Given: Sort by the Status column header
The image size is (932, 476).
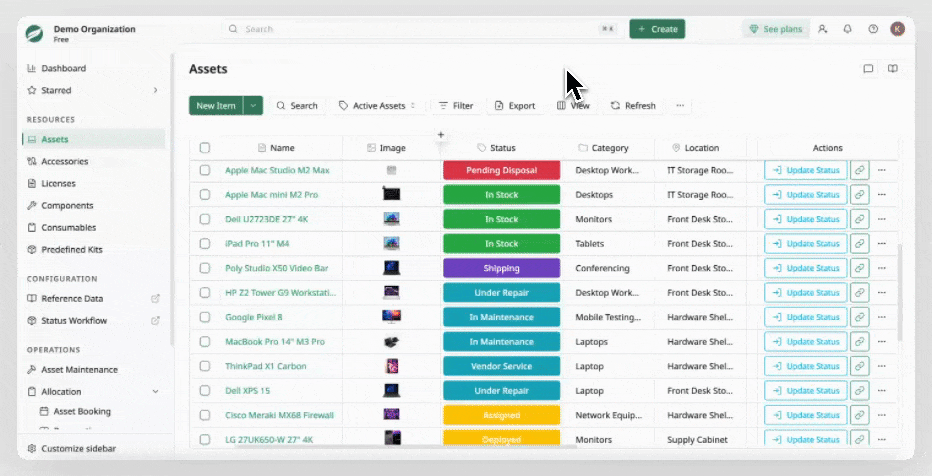Looking at the screenshot, I should pyautogui.click(x=496, y=148).
